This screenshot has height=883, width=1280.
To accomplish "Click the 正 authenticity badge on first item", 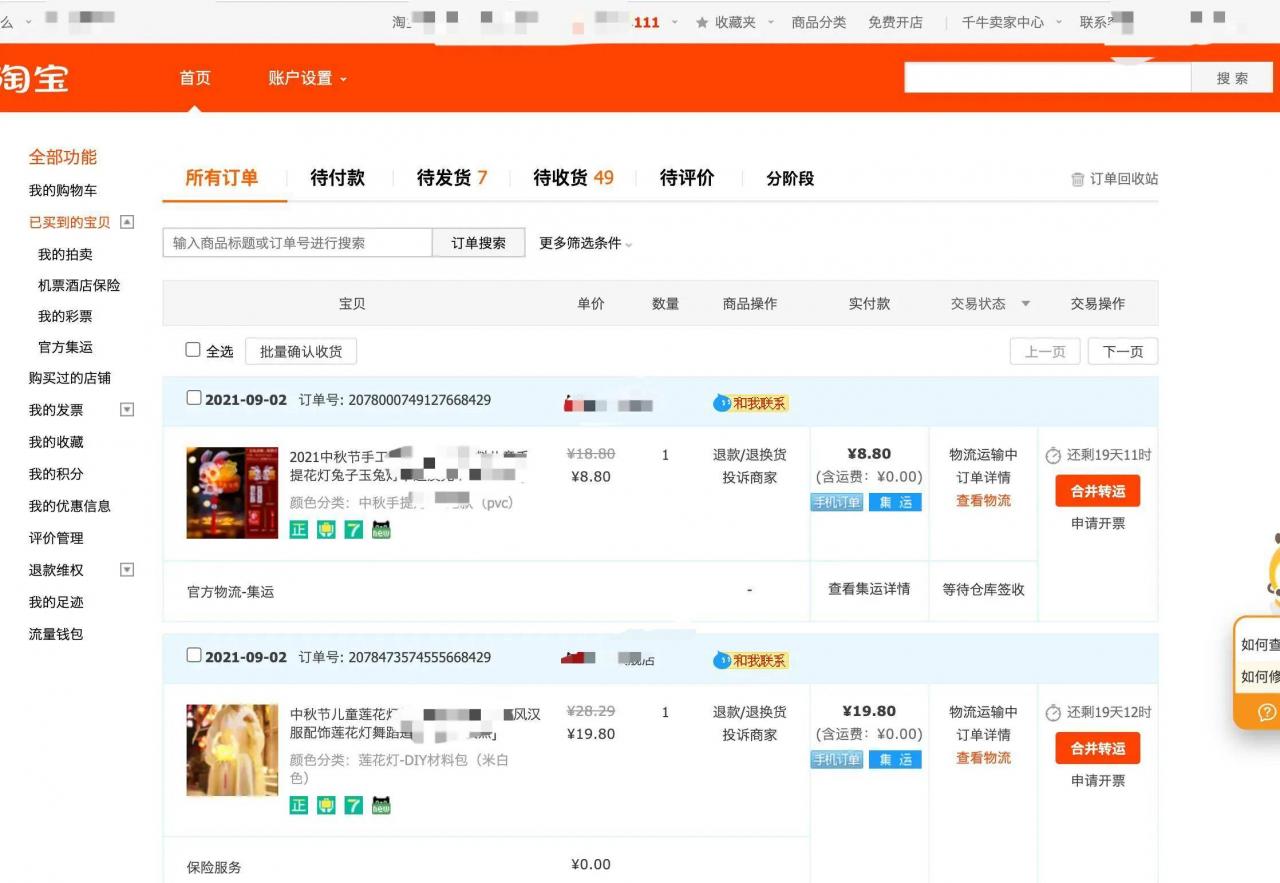I will coord(298,530).
